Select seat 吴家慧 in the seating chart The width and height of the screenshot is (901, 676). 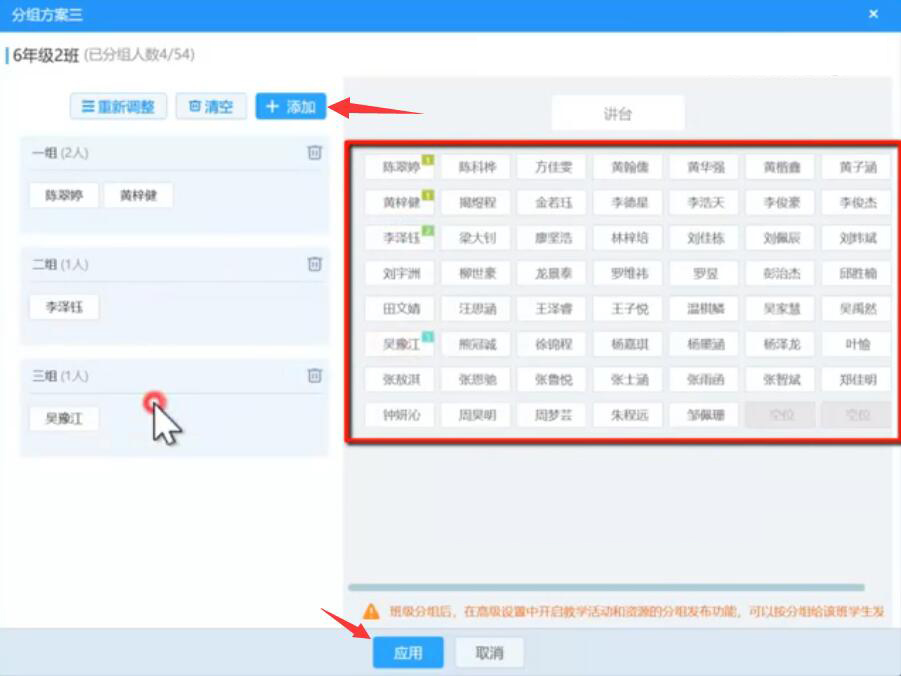pyautogui.click(x=781, y=309)
